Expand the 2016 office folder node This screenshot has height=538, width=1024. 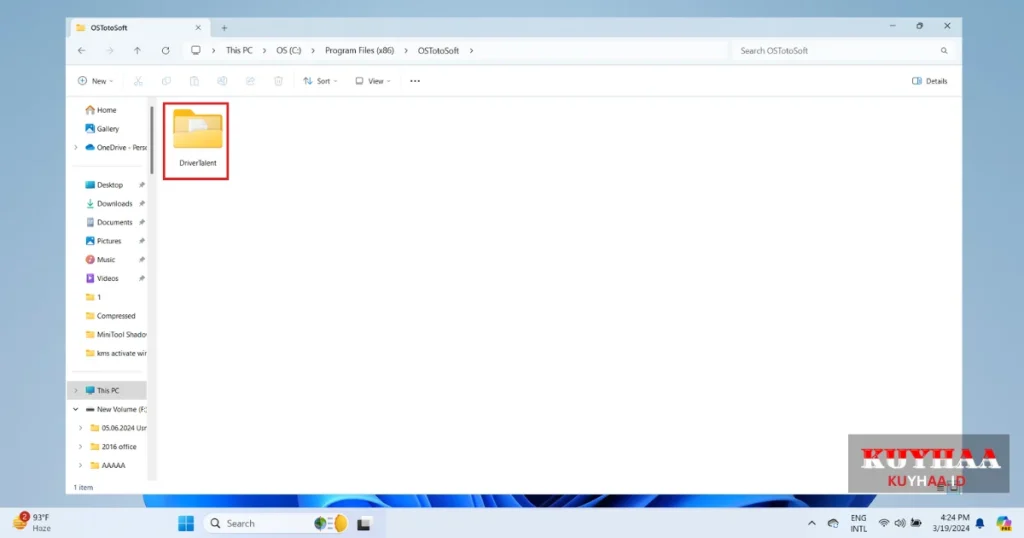coord(80,447)
